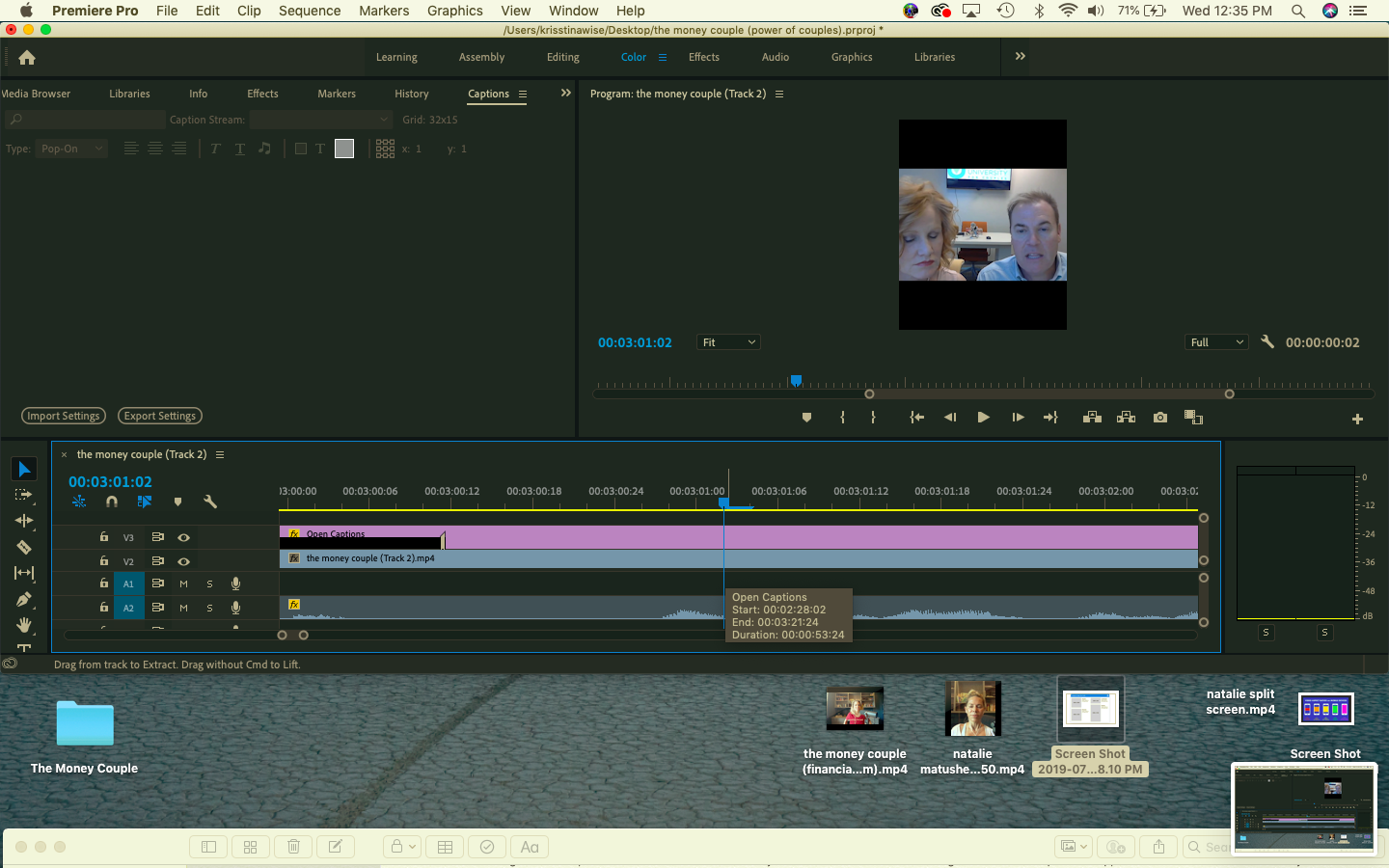Enable voice-over record on A1
The image size is (1389, 868).
click(235, 583)
